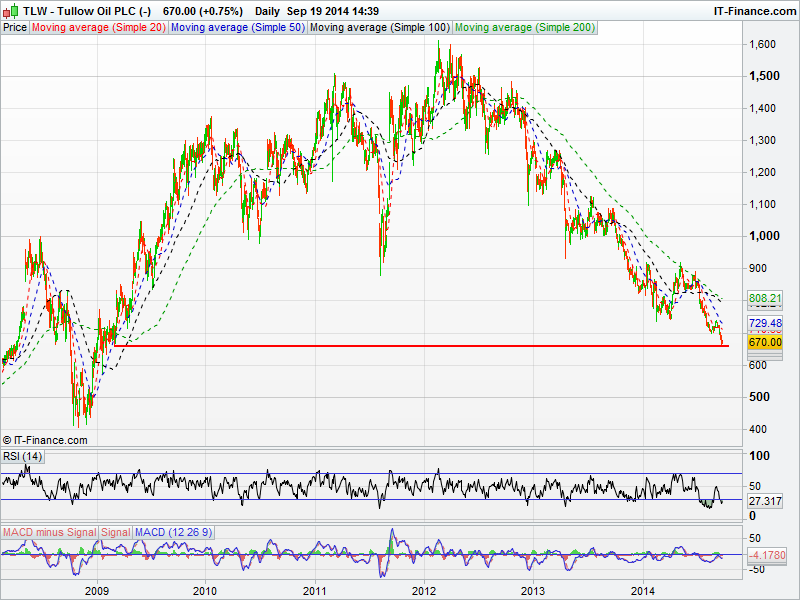Click Moving average (Simple 50) legend label
This screenshot has height=600, width=800.
pyautogui.click(x=237, y=27)
